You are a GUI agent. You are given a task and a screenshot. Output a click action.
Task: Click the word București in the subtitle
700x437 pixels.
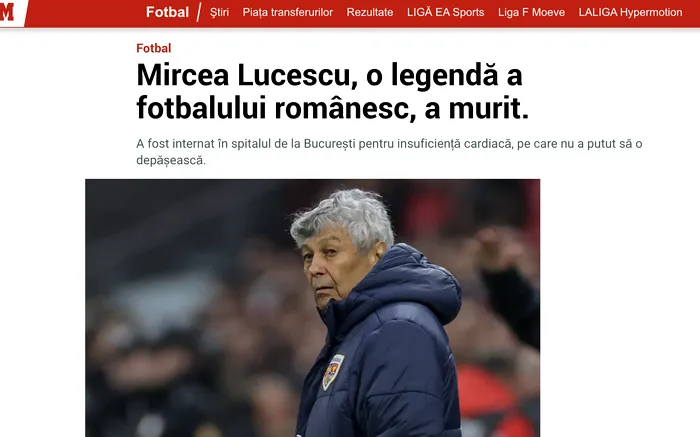point(330,144)
